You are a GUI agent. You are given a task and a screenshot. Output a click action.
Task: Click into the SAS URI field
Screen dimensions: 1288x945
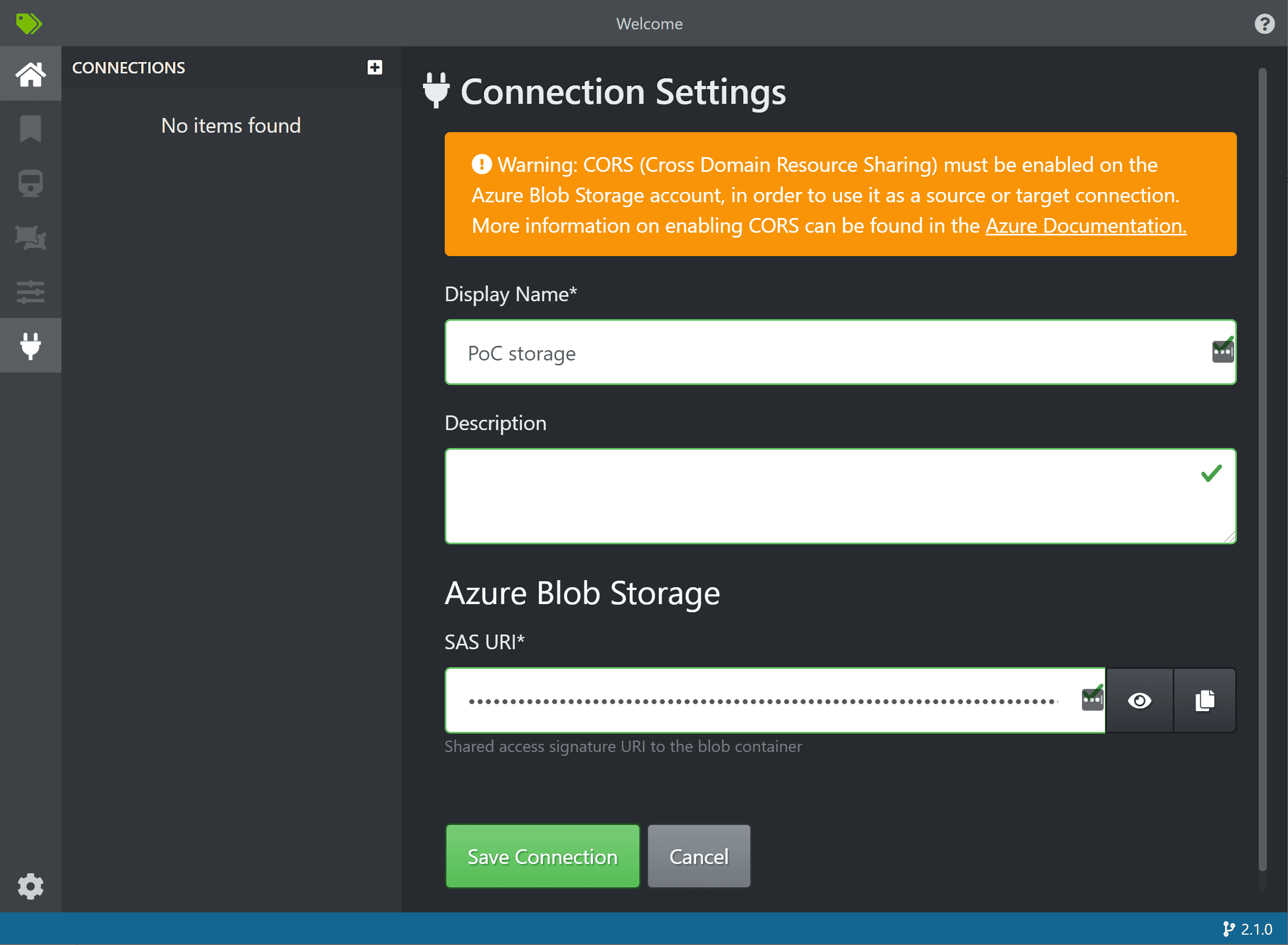(775, 700)
